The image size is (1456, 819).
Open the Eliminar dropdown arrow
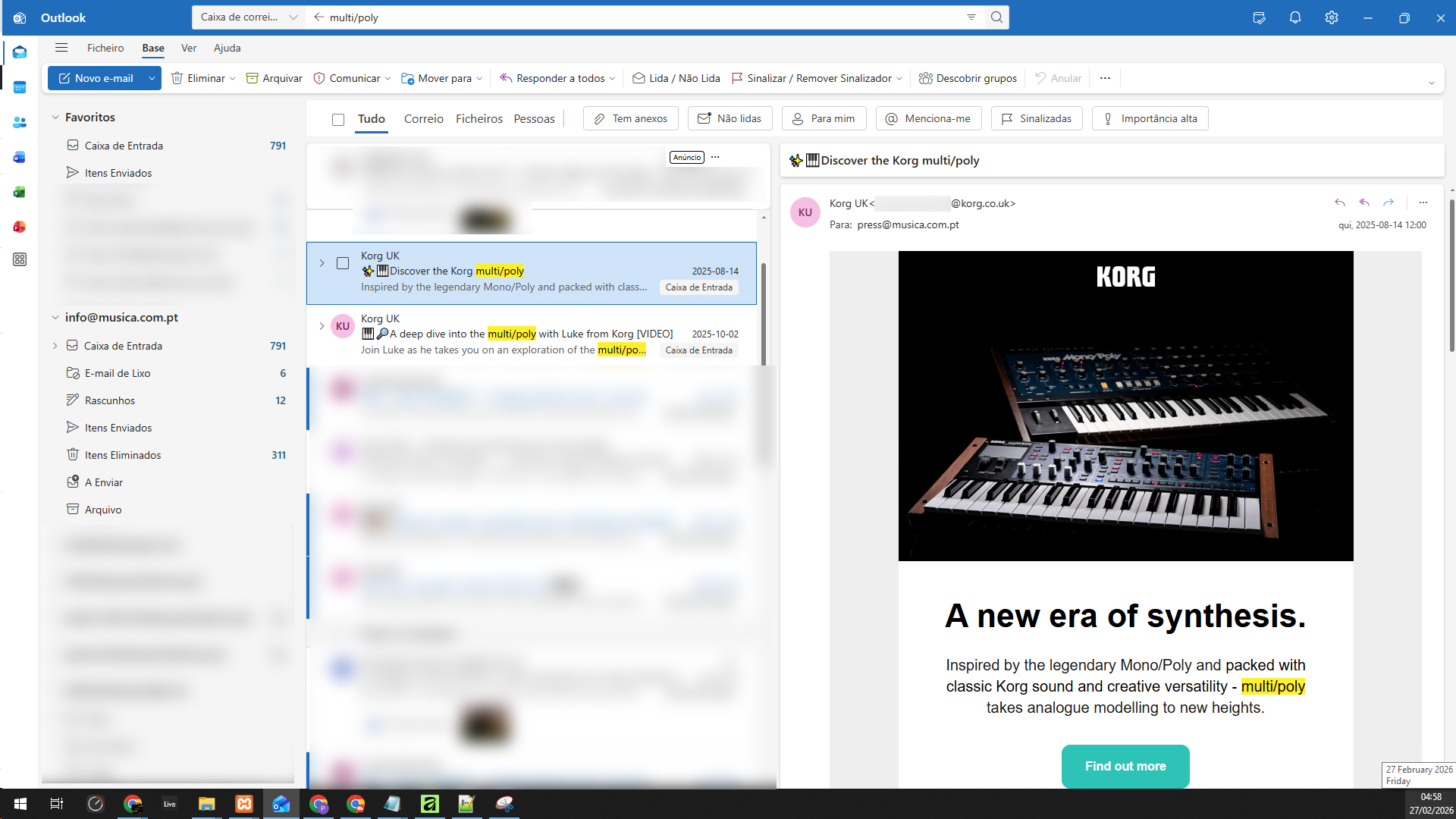tap(232, 78)
